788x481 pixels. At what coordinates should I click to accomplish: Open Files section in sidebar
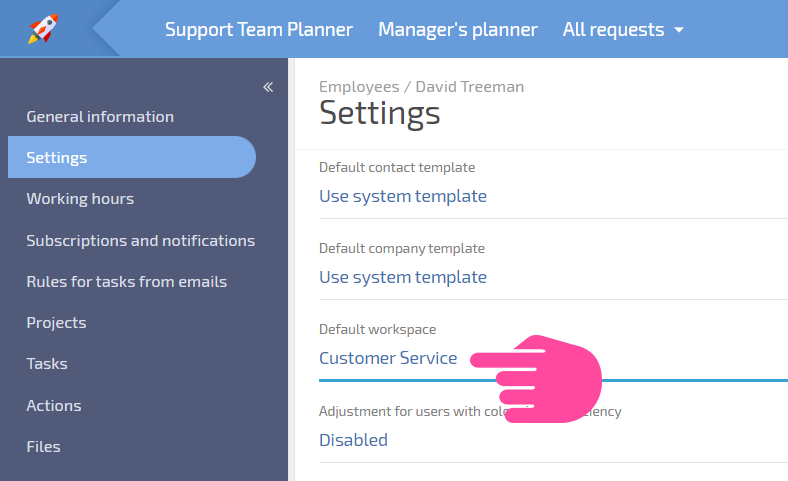click(x=43, y=446)
